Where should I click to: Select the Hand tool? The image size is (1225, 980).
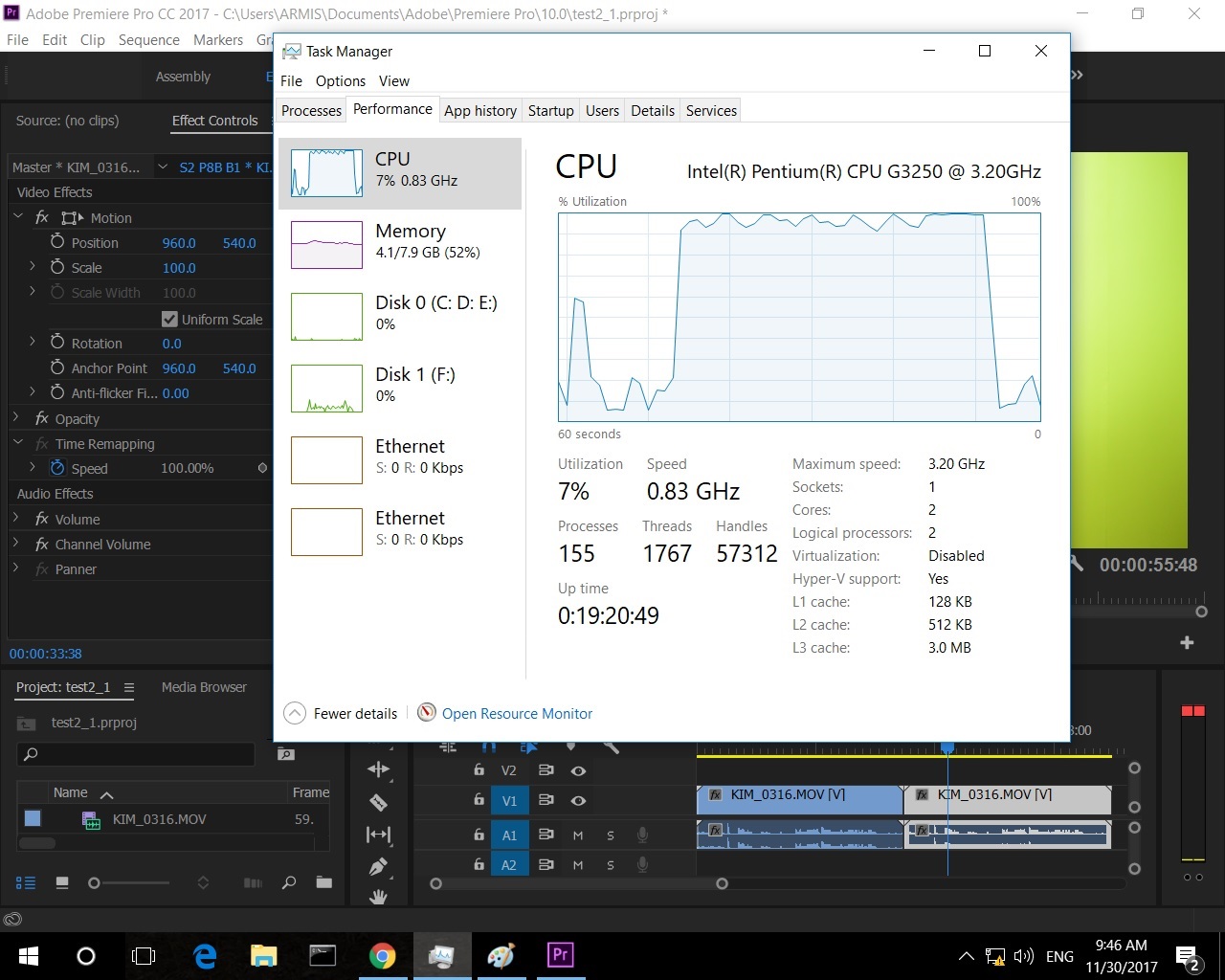click(x=378, y=897)
